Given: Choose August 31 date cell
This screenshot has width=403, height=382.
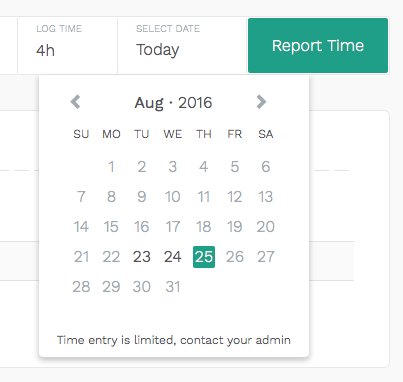Looking at the screenshot, I should point(173,287).
